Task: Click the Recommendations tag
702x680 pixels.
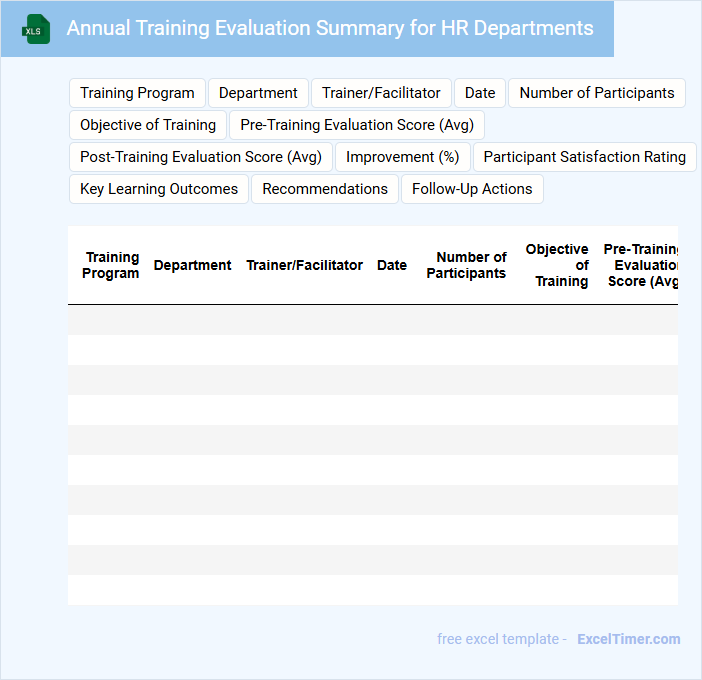Action: (x=325, y=189)
